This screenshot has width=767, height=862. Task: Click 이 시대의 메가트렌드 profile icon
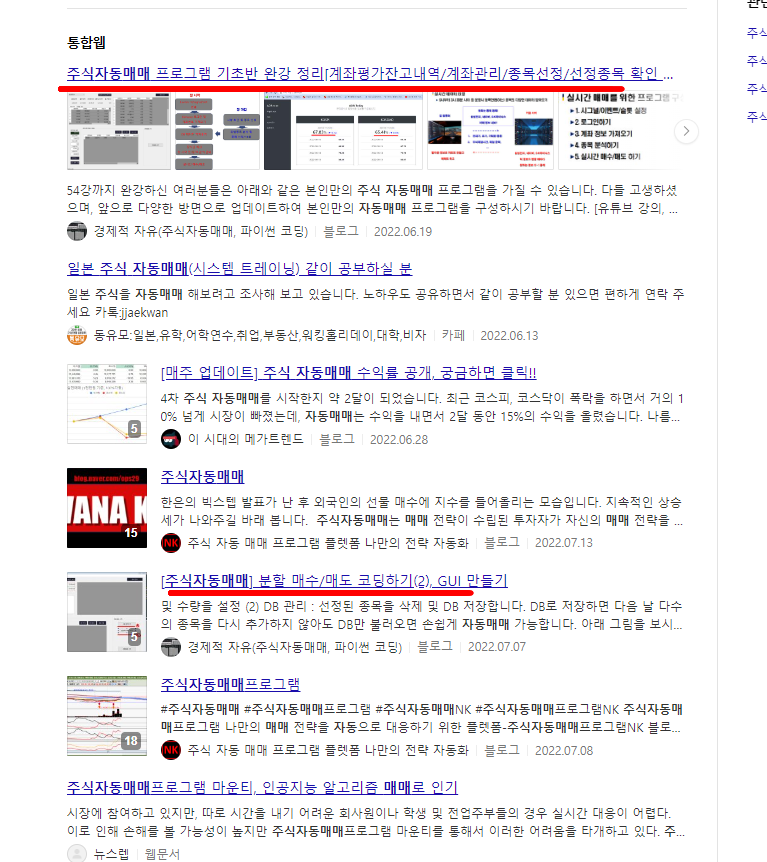(171, 439)
